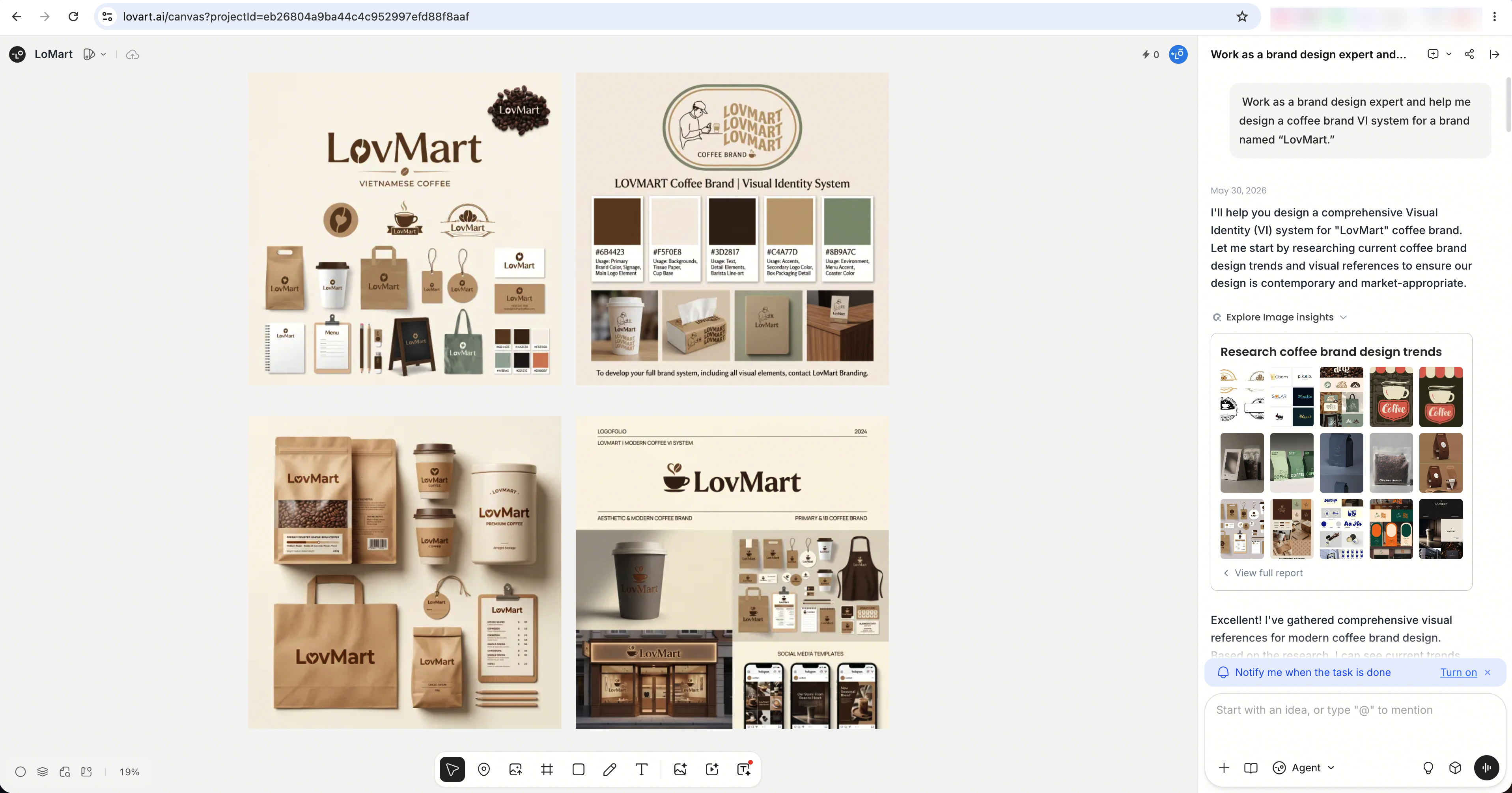Click the cube model icon
The width and height of the screenshot is (1512, 793).
click(x=1455, y=768)
